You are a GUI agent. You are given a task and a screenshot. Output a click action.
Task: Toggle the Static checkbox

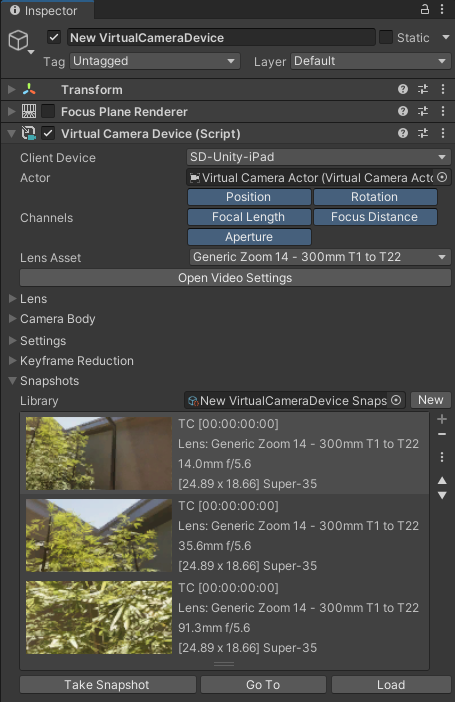(x=386, y=37)
